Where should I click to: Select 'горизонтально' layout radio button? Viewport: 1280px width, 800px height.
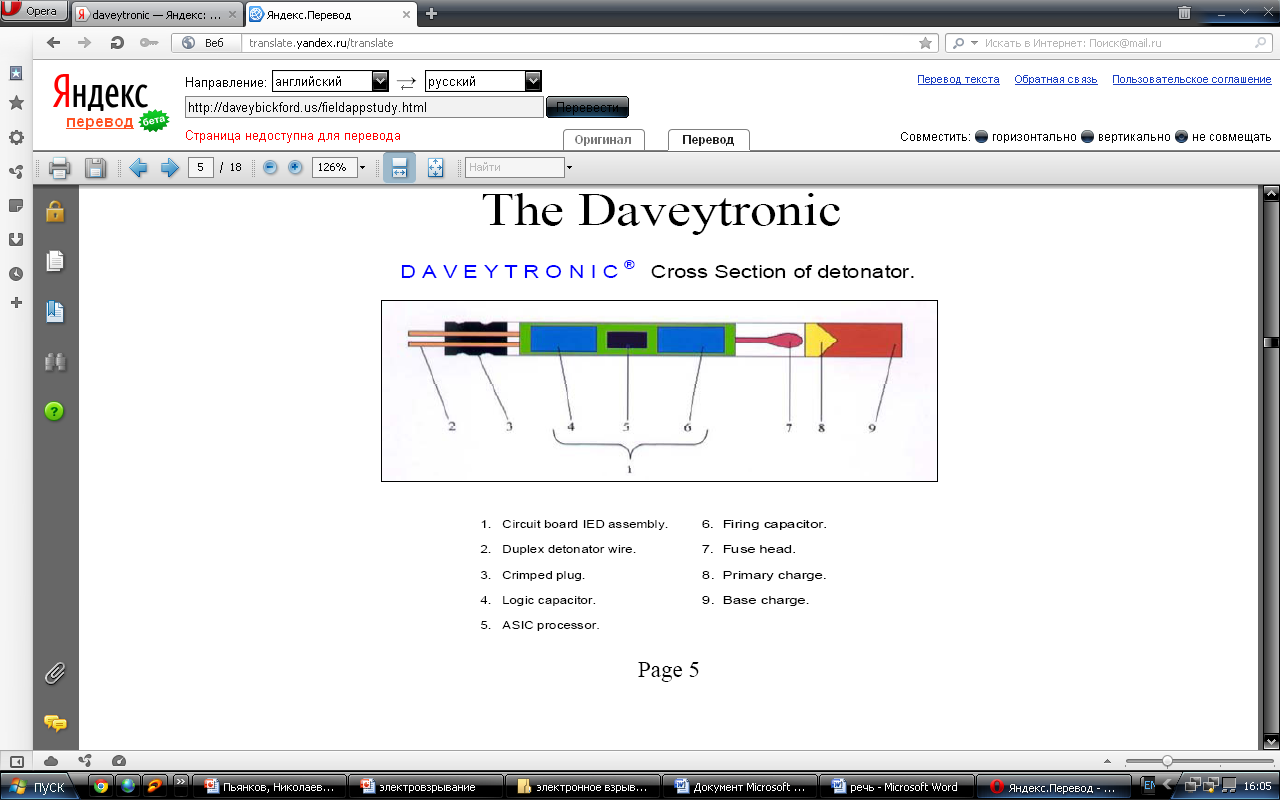[981, 137]
